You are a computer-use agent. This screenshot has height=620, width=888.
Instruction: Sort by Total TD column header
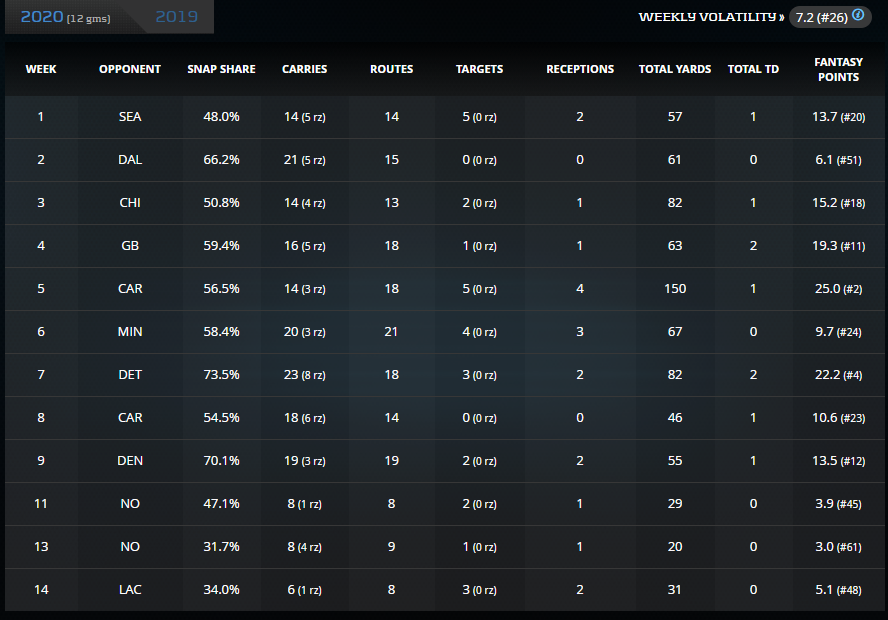753,69
